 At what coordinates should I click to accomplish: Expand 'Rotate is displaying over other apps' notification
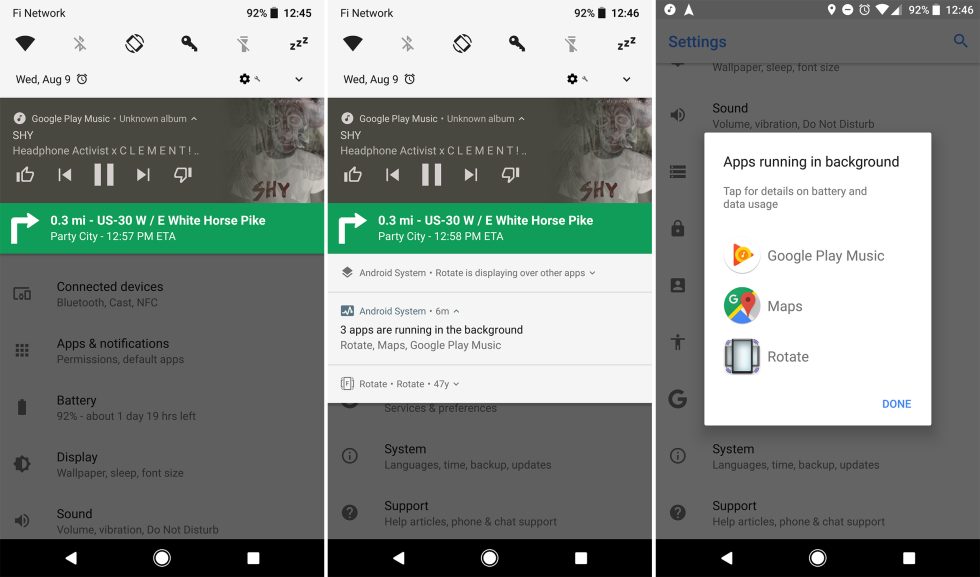[592, 273]
